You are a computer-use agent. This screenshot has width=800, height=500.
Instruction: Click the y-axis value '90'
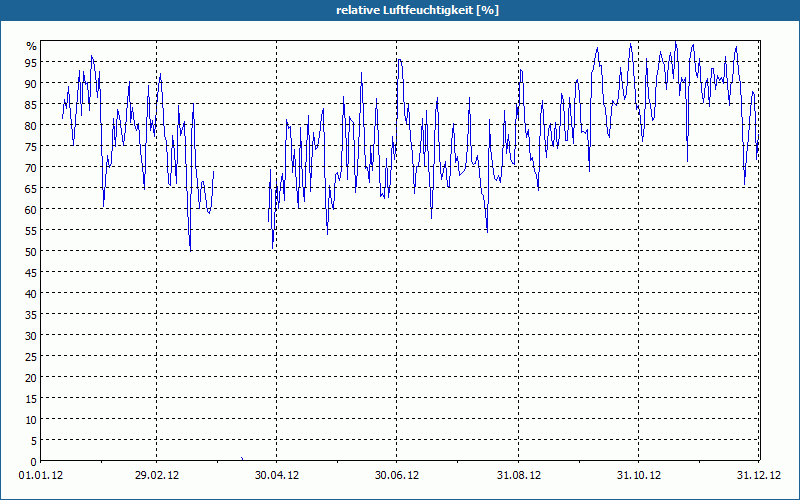(x=32, y=83)
